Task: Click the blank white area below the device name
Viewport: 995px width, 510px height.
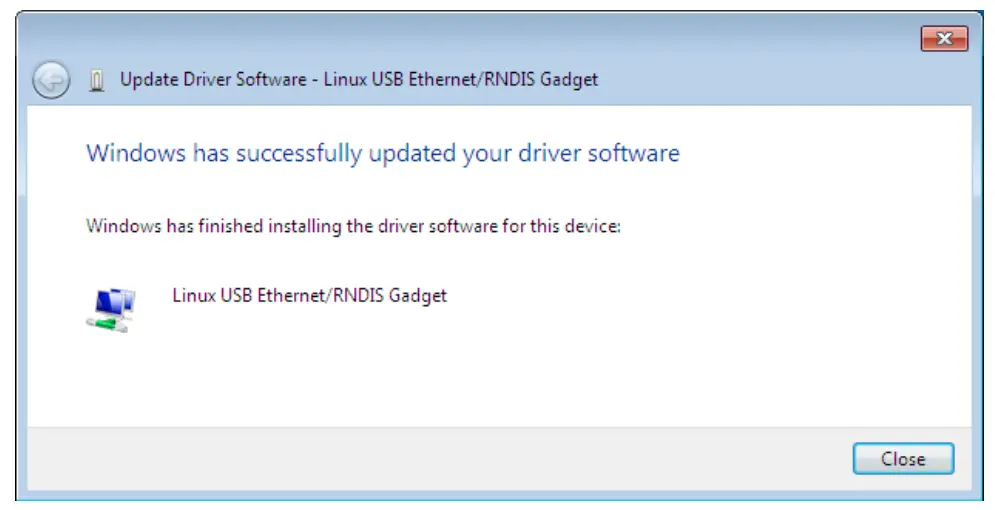Action: (x=500, y=370)
